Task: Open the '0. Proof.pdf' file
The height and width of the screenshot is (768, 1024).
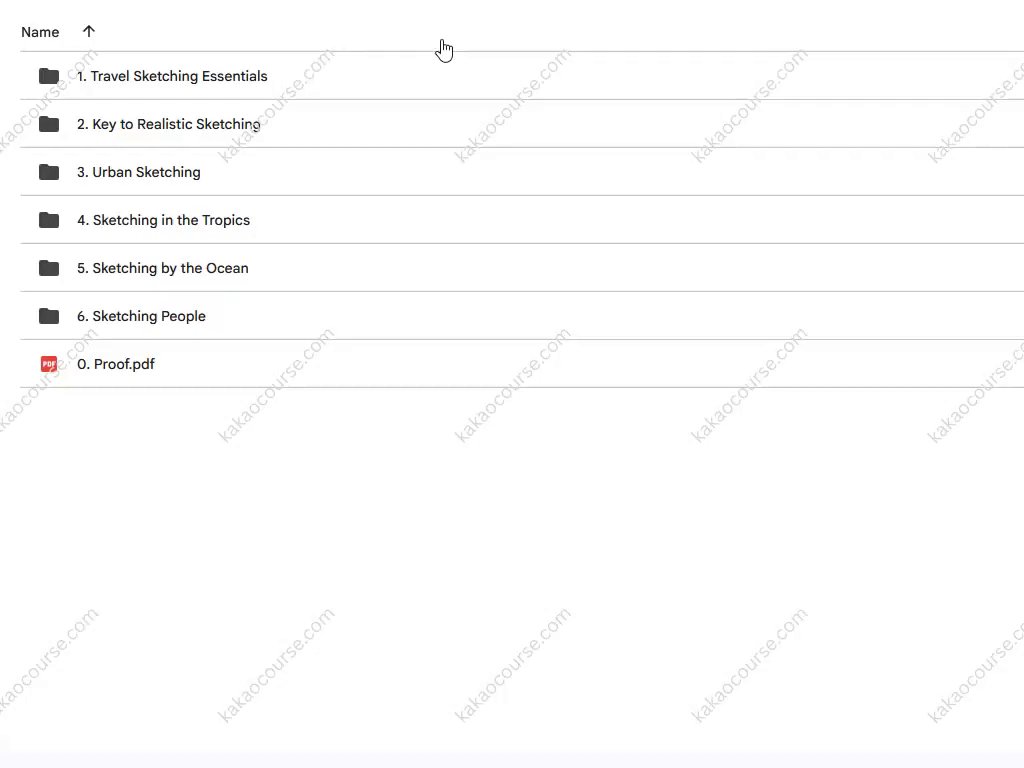Action: click(x=116, y=364)
